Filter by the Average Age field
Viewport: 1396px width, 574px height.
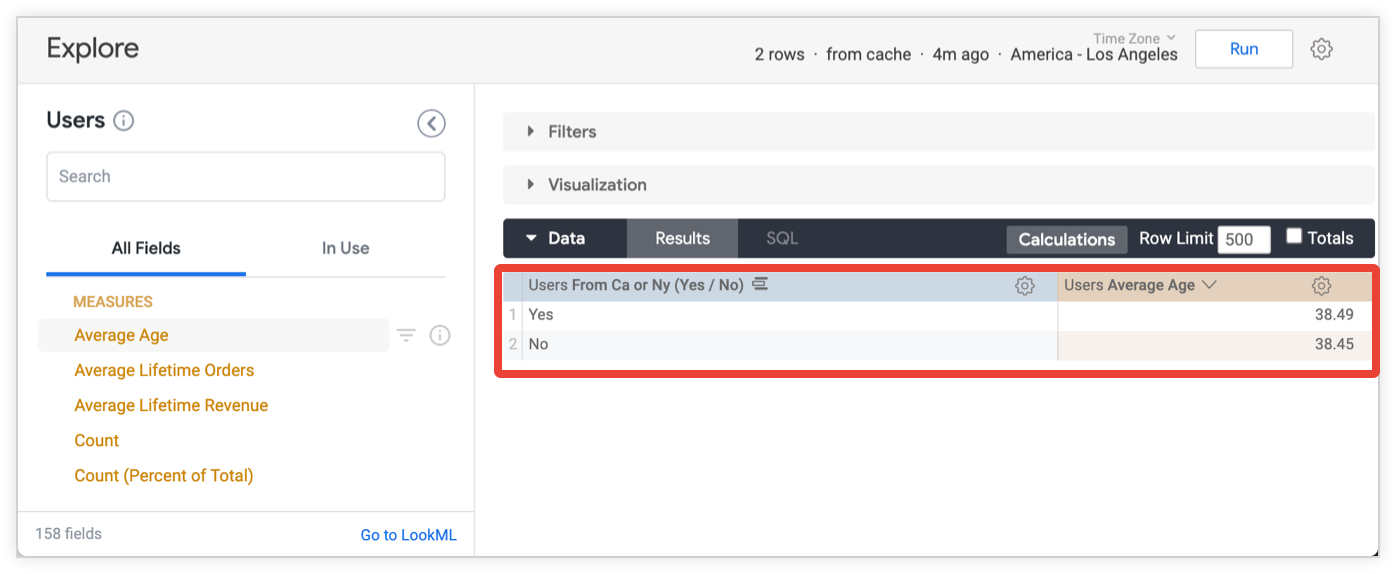pyautogui.click(x=406, y=336)
